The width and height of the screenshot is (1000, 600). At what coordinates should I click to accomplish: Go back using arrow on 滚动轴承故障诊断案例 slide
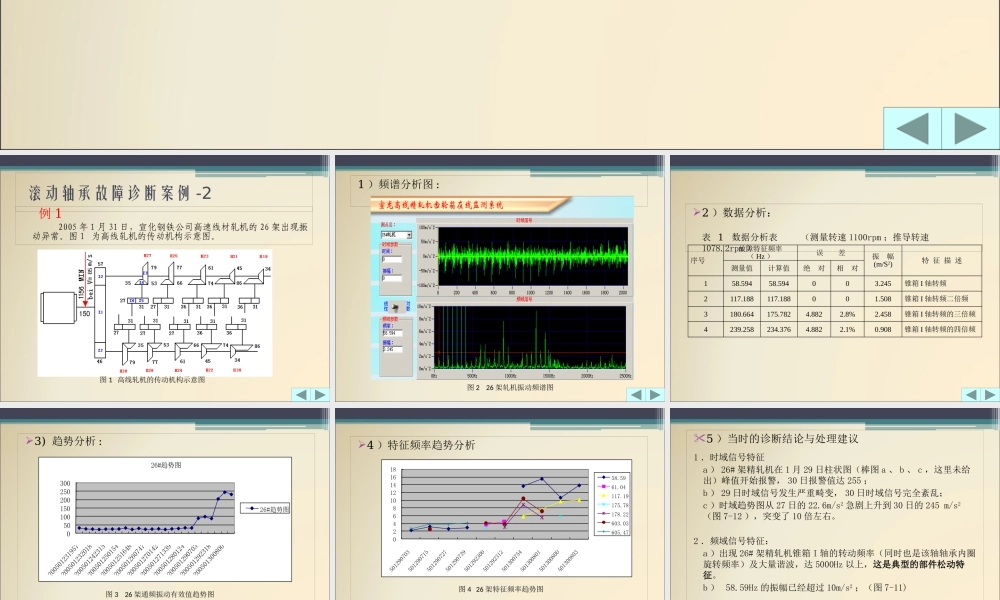[x=302, y=395]
